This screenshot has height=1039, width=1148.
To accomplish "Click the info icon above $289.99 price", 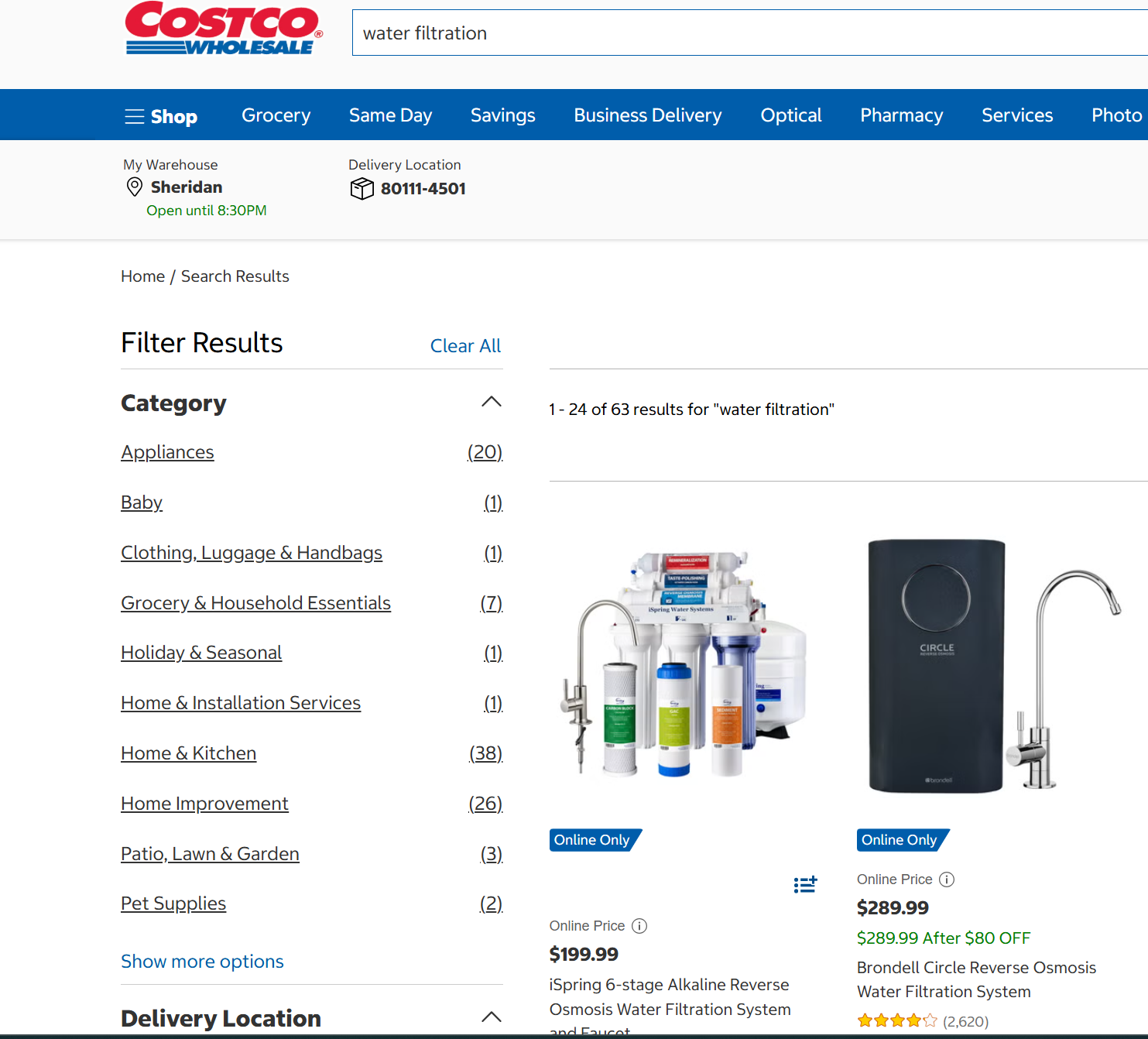I will coord(947,880).
